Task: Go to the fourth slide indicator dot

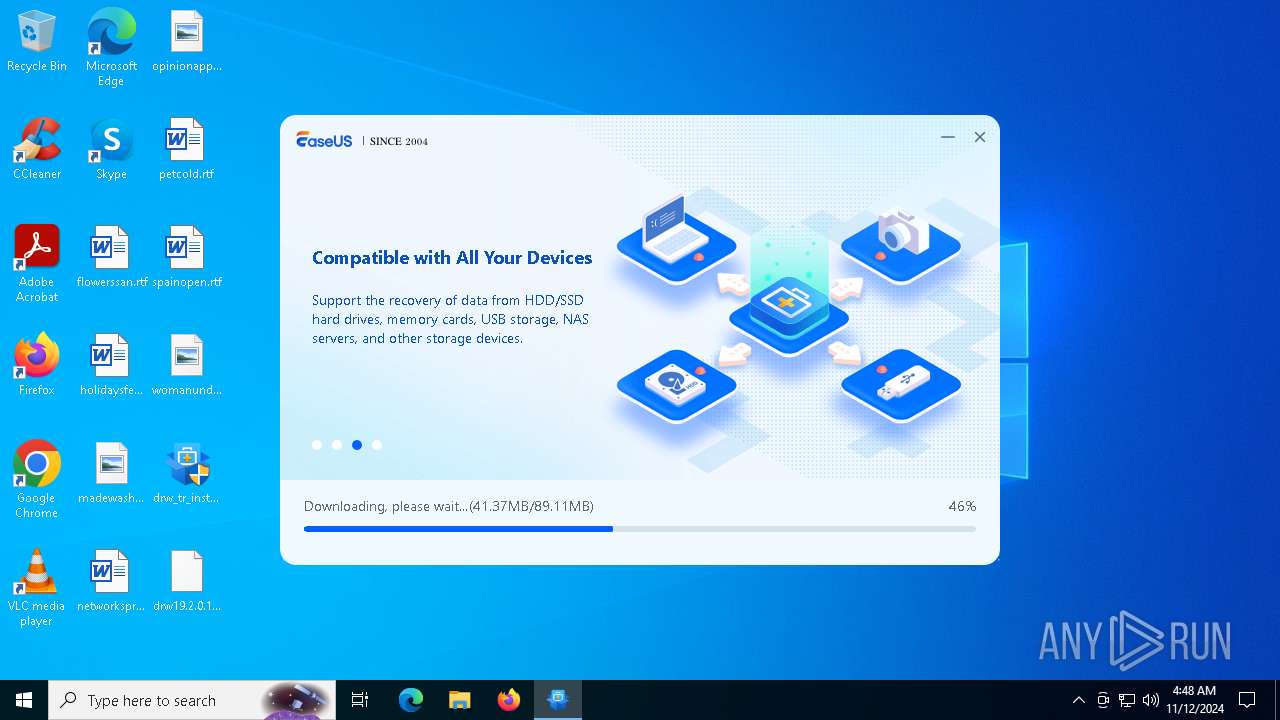Action: click(377, 445)
